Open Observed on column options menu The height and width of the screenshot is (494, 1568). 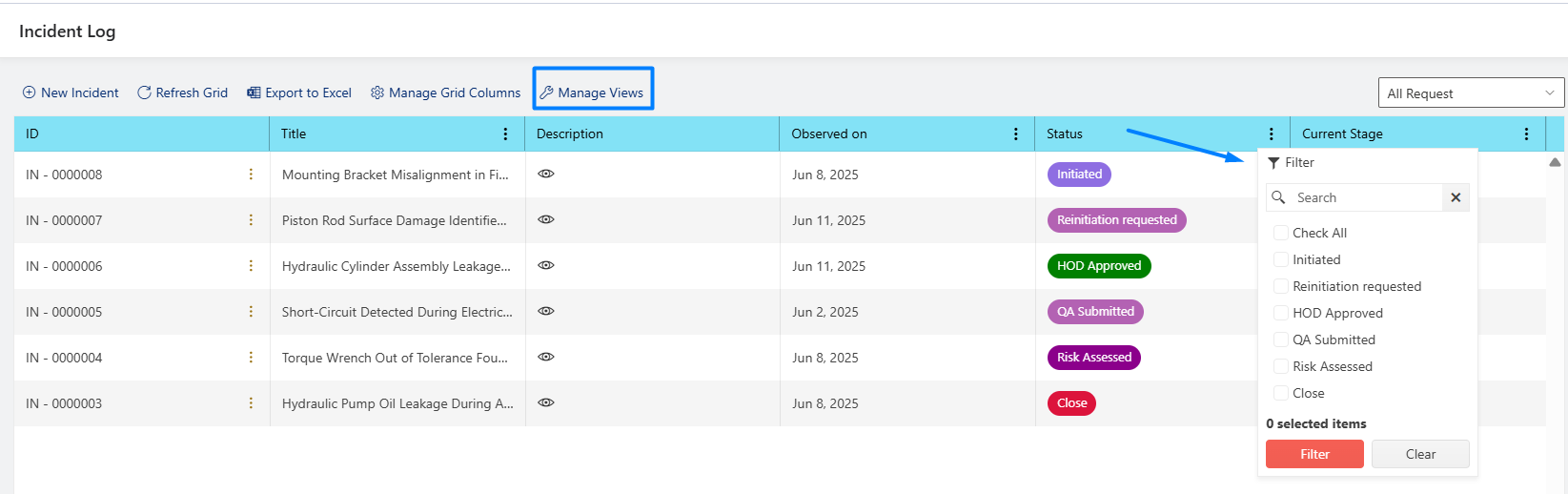click(x=1015, y=134)
